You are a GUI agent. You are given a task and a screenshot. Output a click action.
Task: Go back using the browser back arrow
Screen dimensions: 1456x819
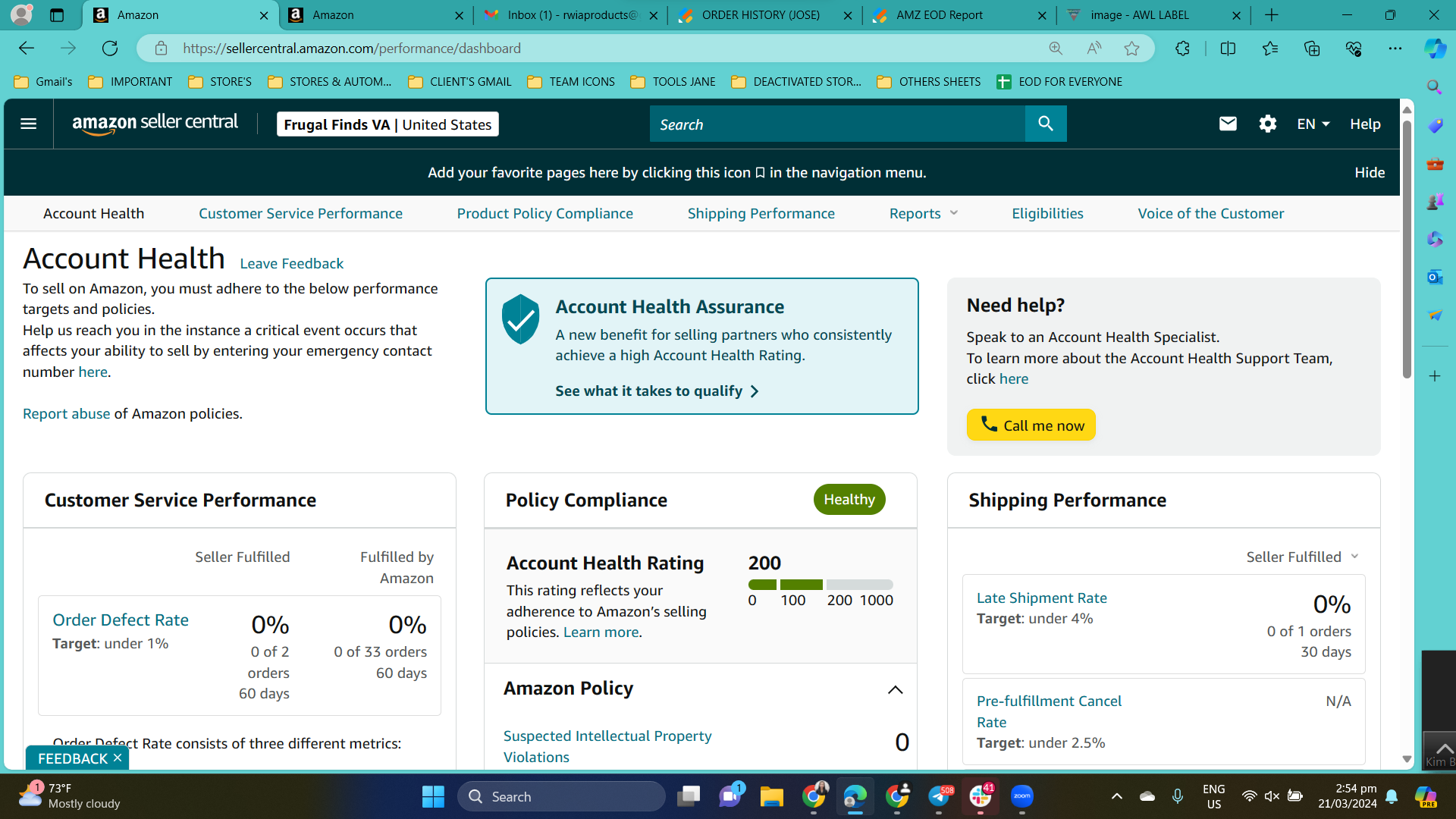click(27, 49)
